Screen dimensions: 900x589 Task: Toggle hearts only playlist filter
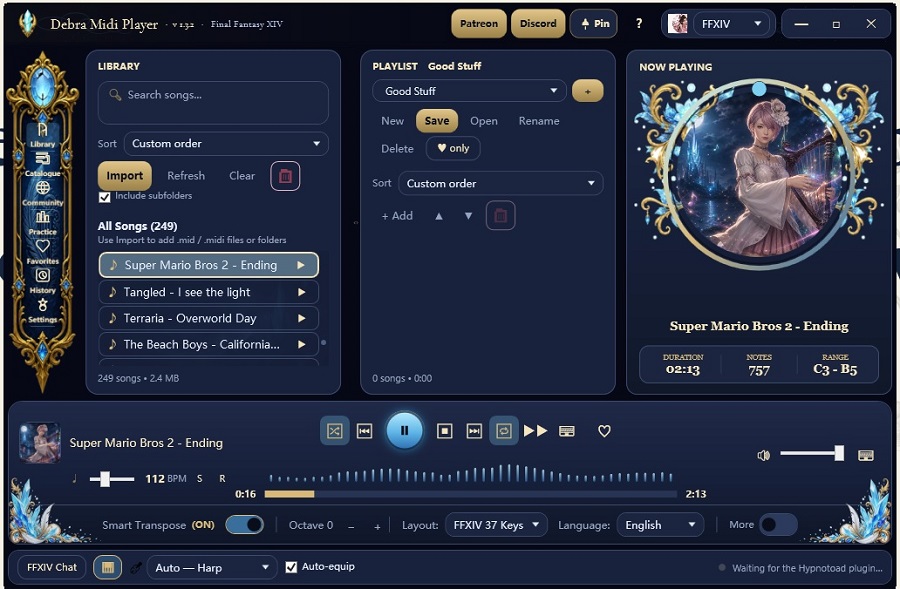[x=453, y=148]
